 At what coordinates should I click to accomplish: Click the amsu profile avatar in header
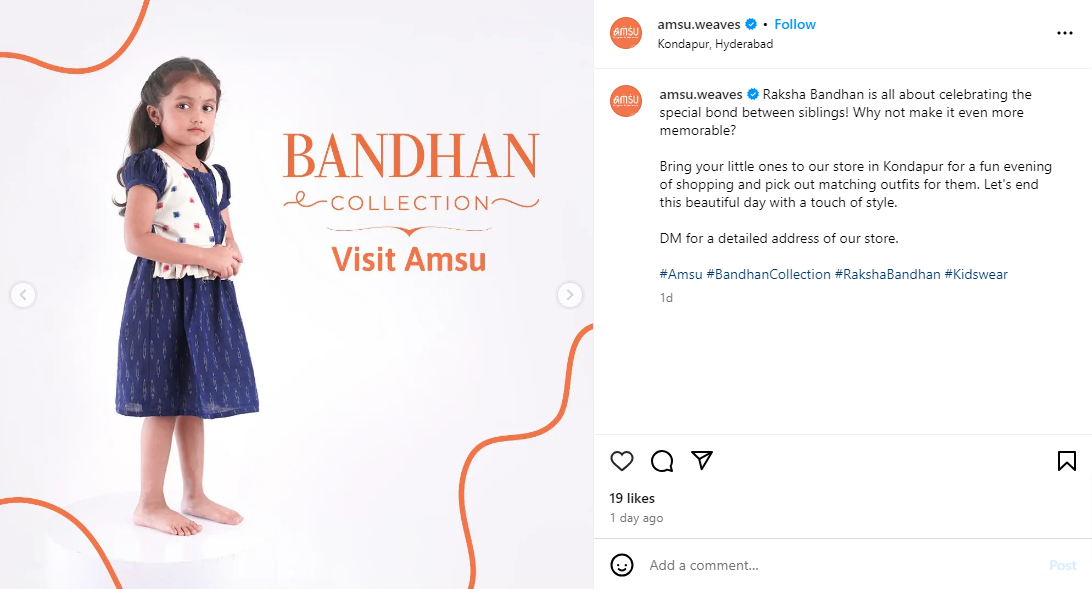(x=625, y=33)
